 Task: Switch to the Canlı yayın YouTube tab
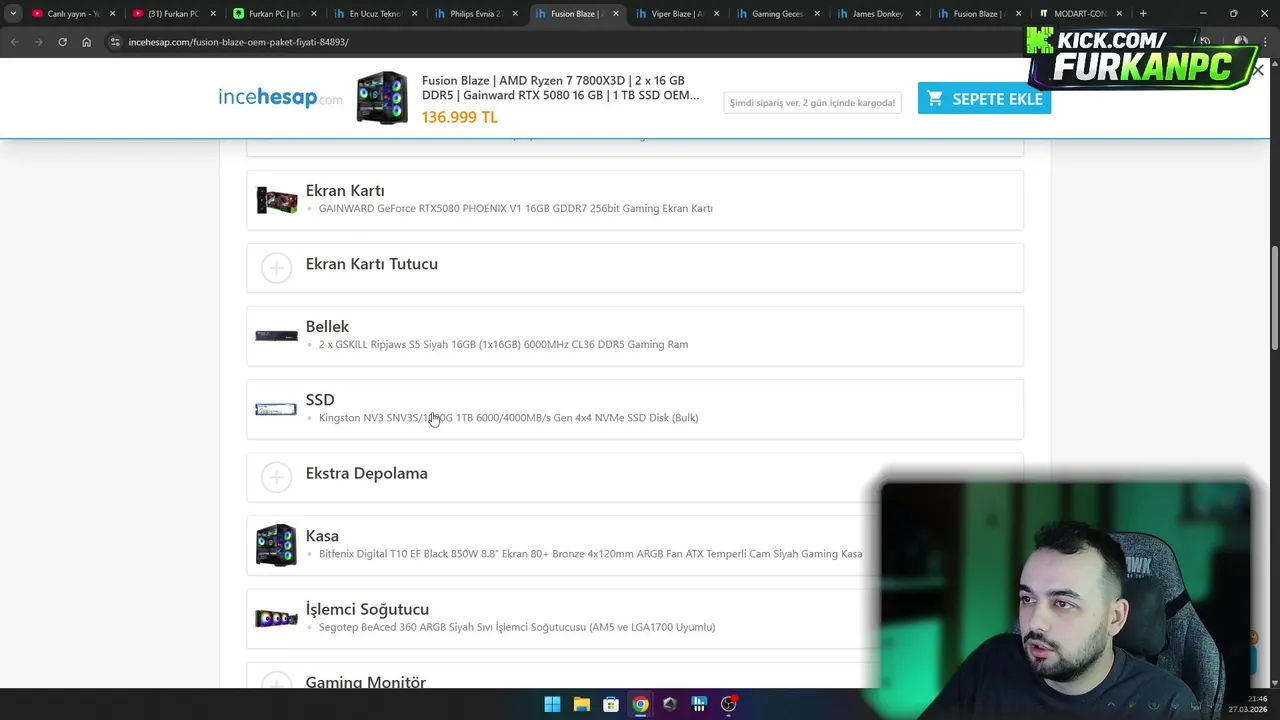[x=73, y=14]
